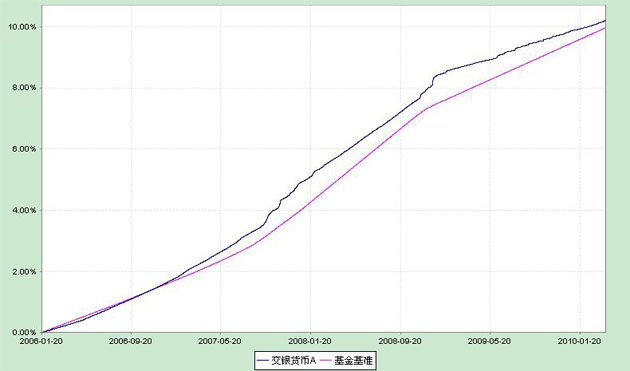Click the 基金基准 legend label
630x371 pixels.
pyautogui.click(x=353, y=361)
